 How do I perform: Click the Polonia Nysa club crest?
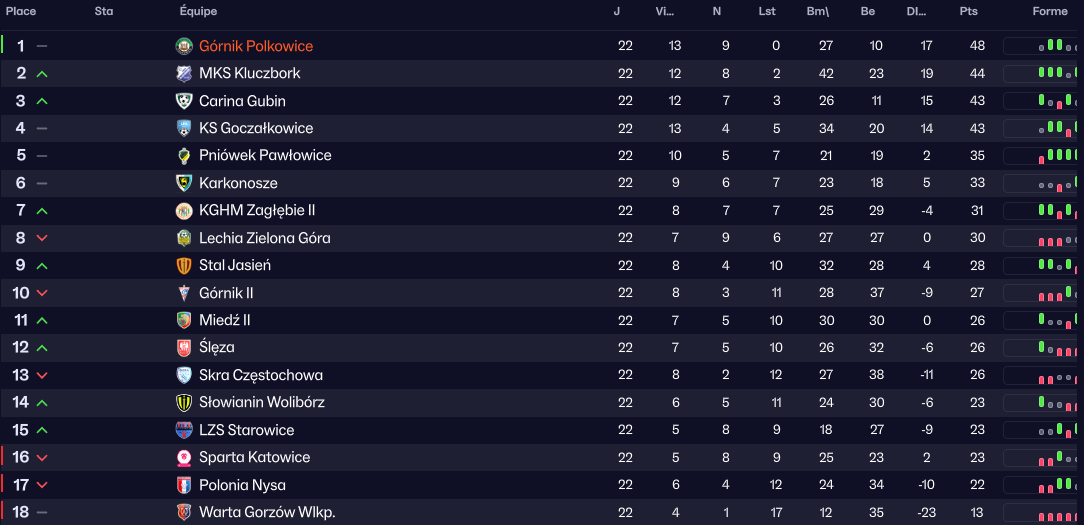coord(184,485)
